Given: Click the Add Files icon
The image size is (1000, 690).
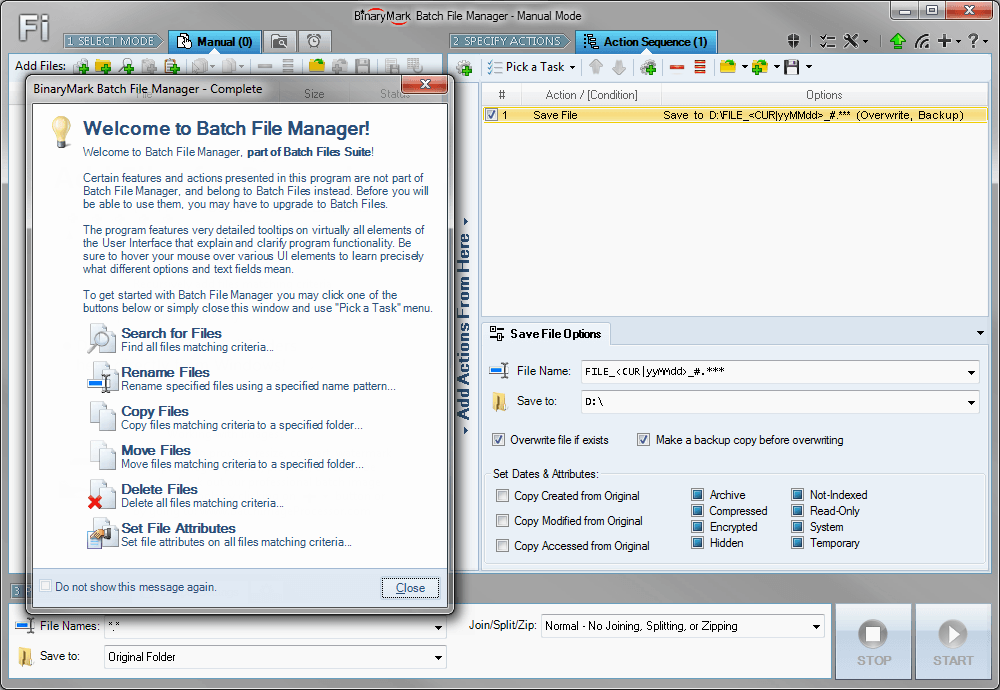Looking at the screenshot, I should [81, 67].
